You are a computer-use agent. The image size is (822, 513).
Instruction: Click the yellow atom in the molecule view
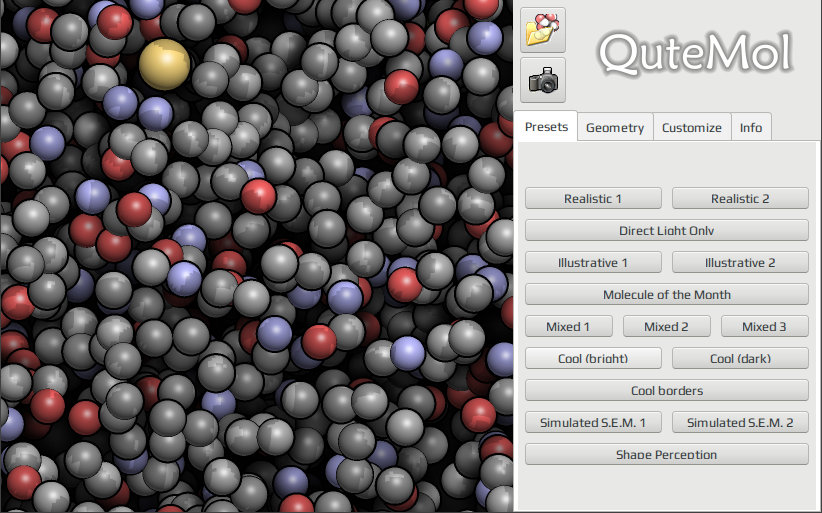click(164, 64)
